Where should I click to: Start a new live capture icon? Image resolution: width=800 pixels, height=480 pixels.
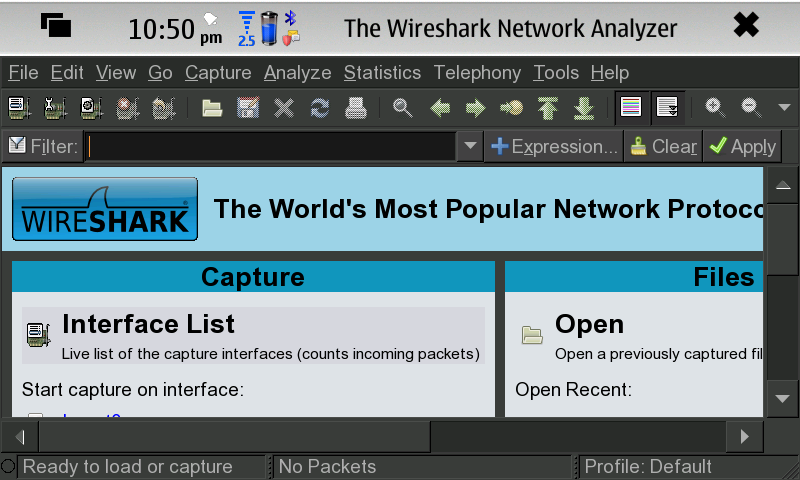pos(91,108)
